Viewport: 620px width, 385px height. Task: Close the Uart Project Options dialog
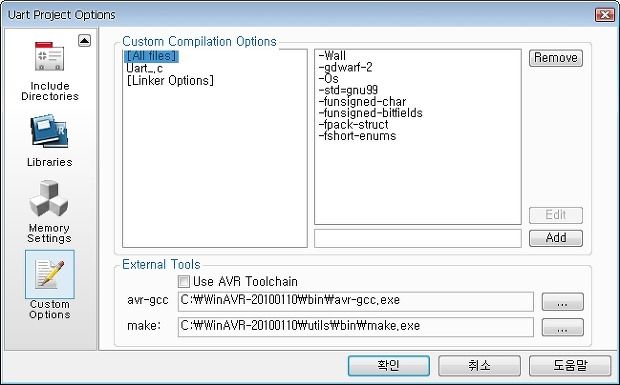coord(605,15)
